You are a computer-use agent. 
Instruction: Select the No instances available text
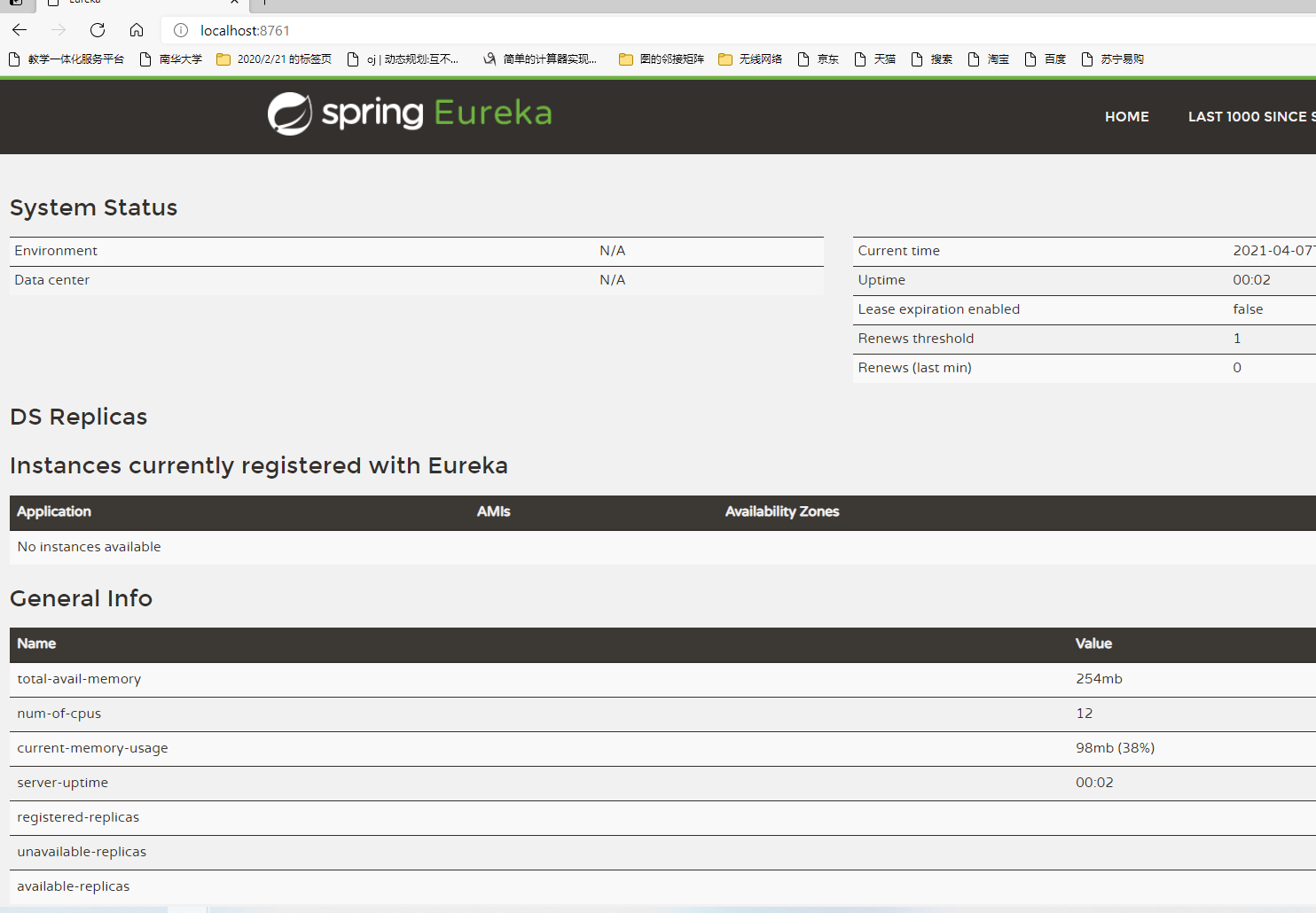89,547
